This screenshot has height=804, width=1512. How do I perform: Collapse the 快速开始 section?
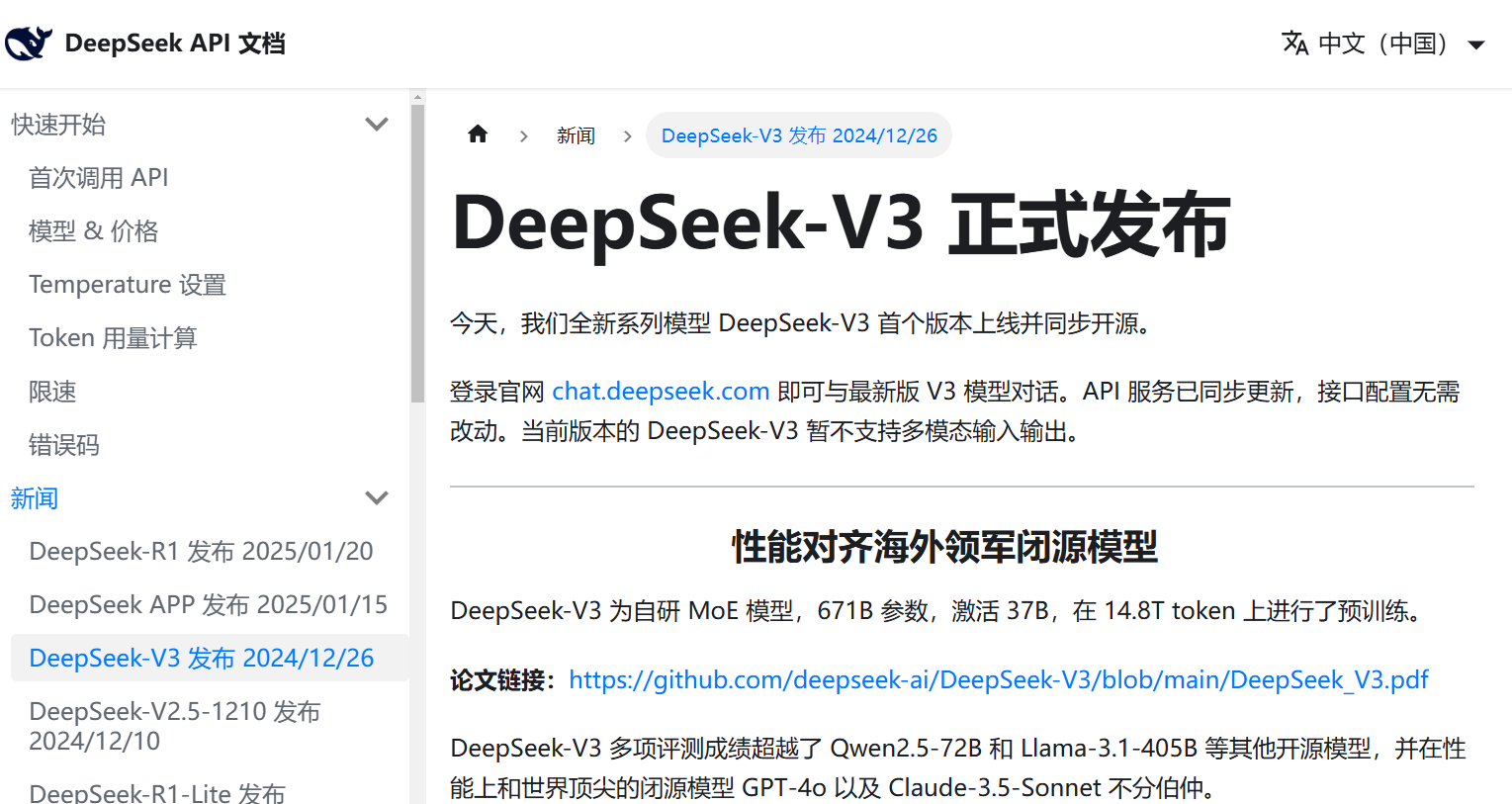pos(377,124)
